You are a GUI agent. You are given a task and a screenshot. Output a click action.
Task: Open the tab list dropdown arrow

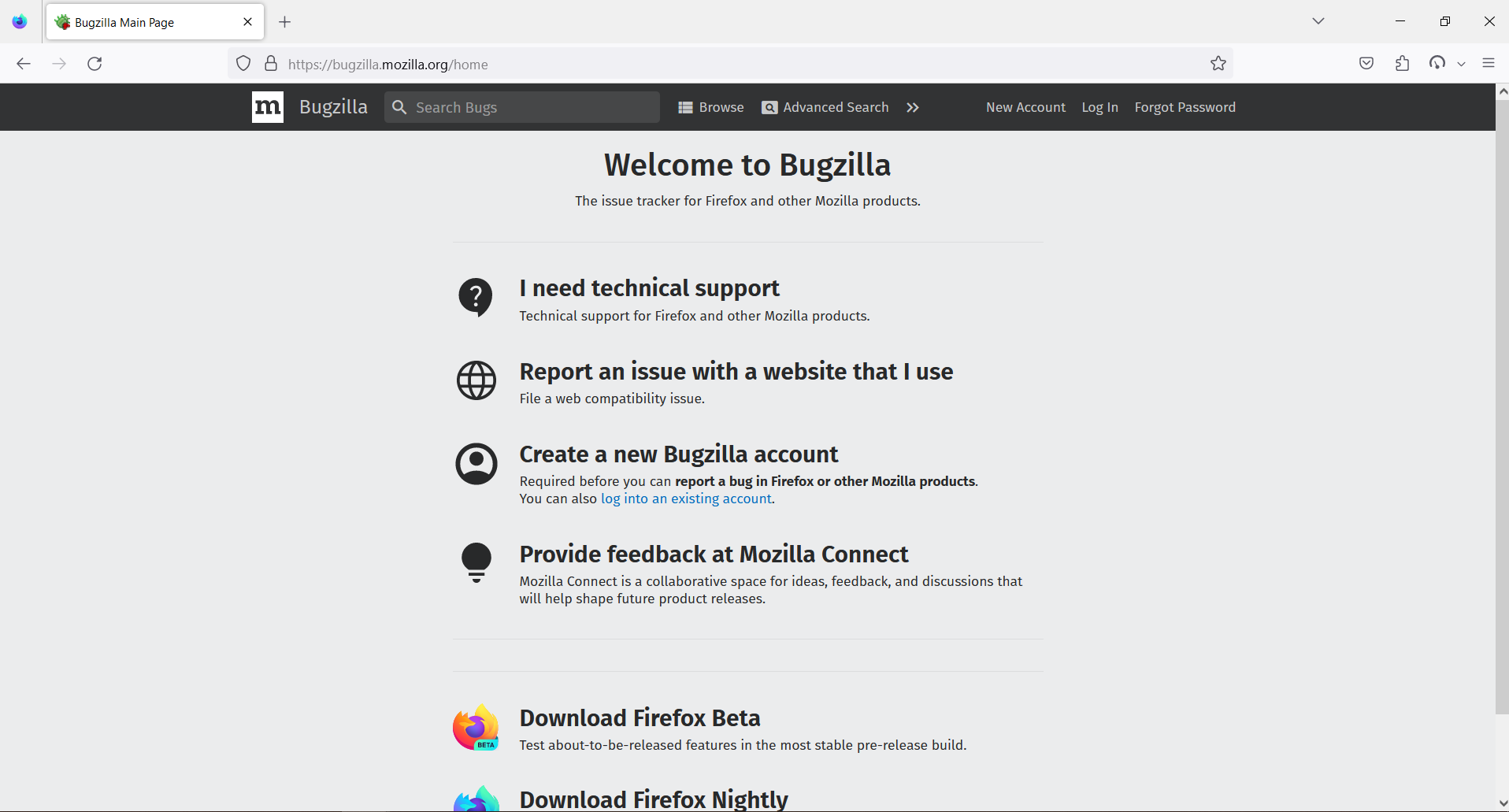(x=1318, y=20)
